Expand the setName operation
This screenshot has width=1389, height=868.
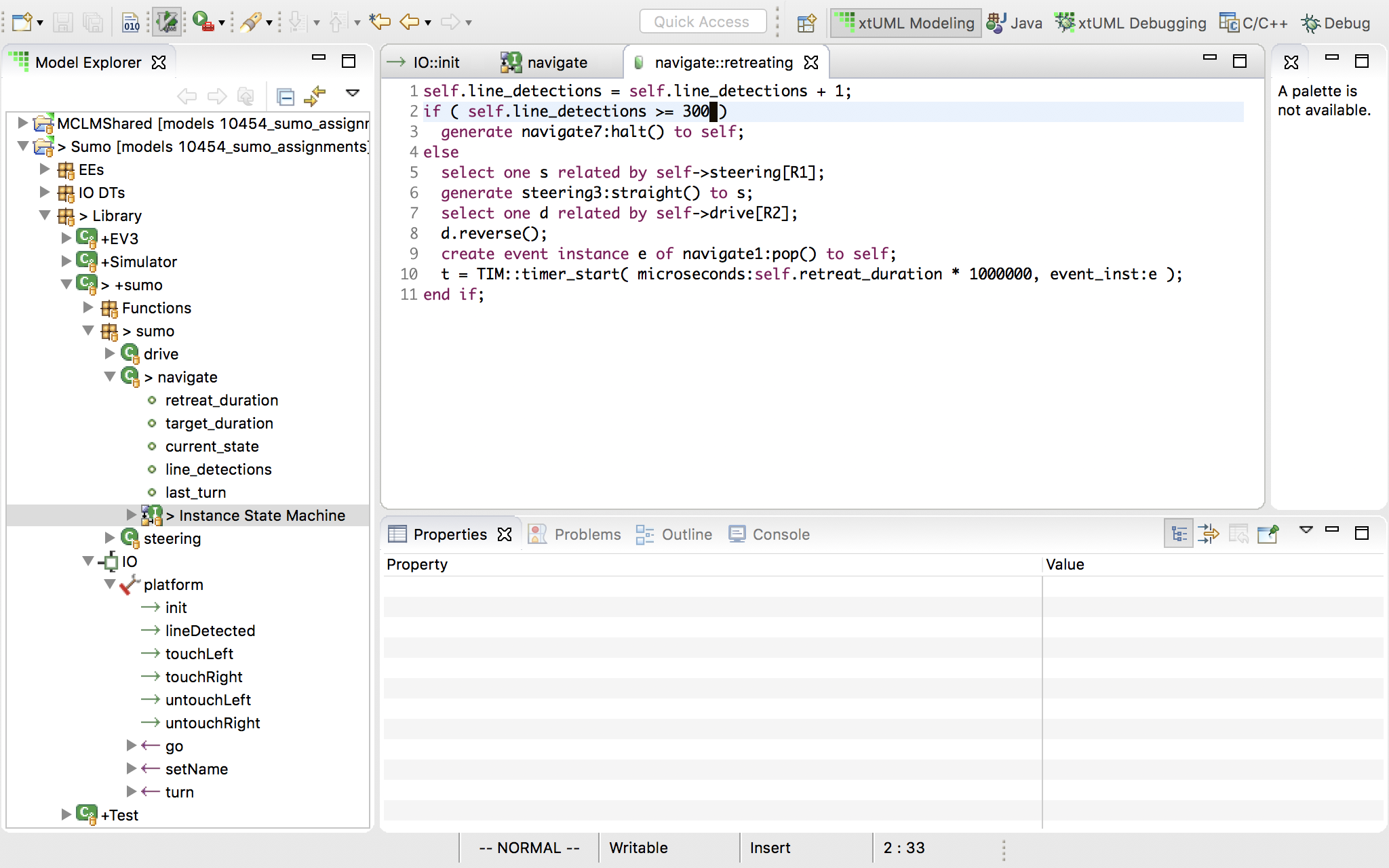point(132,768)
